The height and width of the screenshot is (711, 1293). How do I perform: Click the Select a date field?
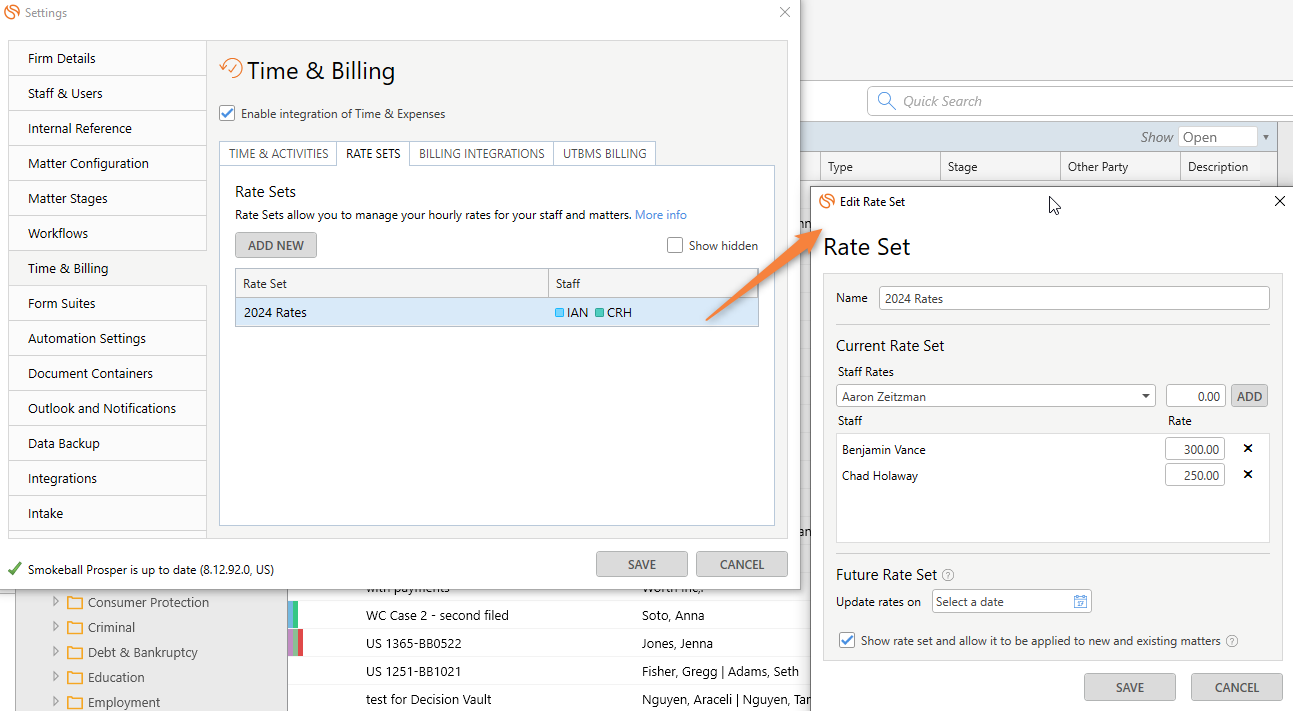1012,602
